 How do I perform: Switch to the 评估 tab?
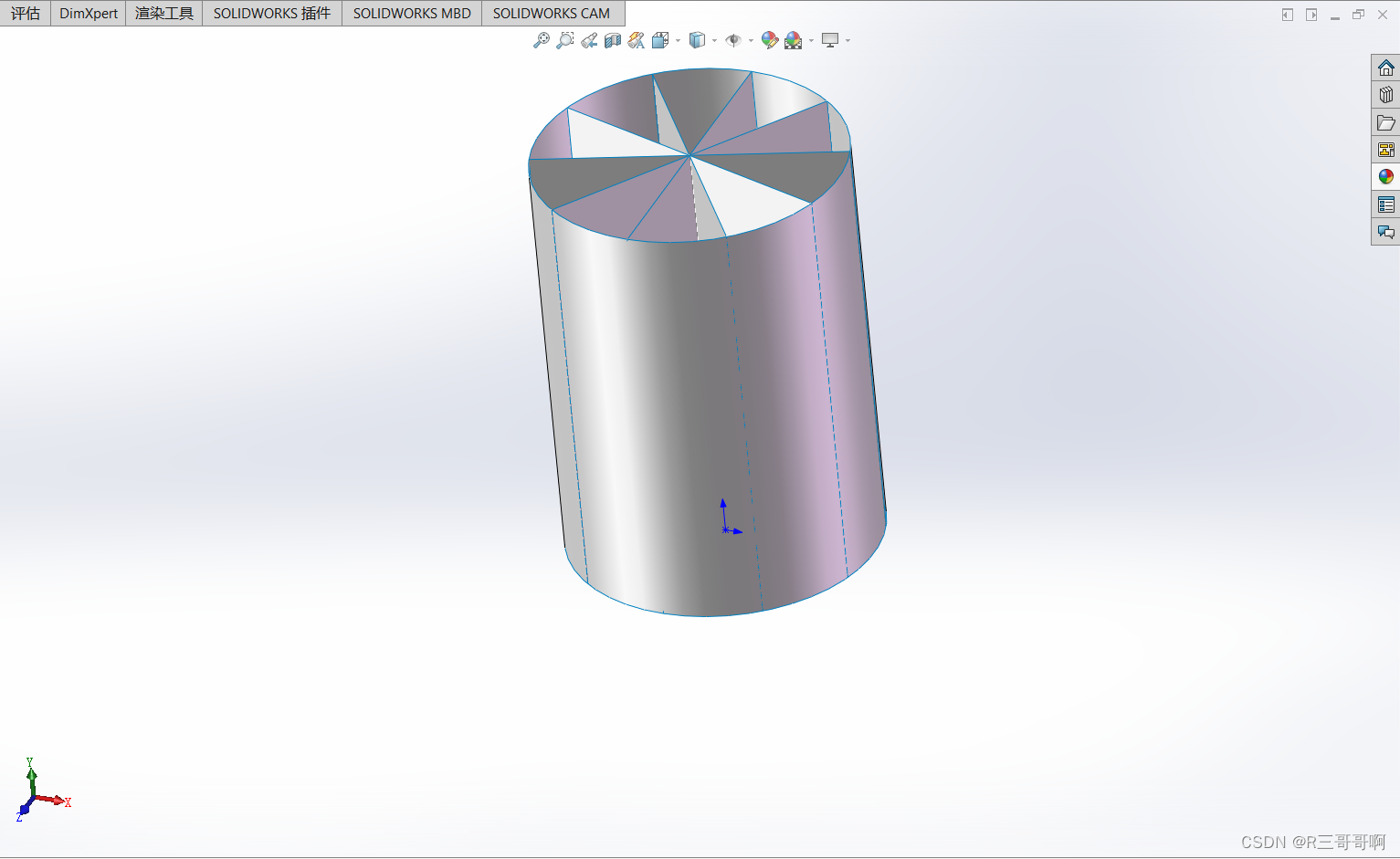(x=26, y=13)
